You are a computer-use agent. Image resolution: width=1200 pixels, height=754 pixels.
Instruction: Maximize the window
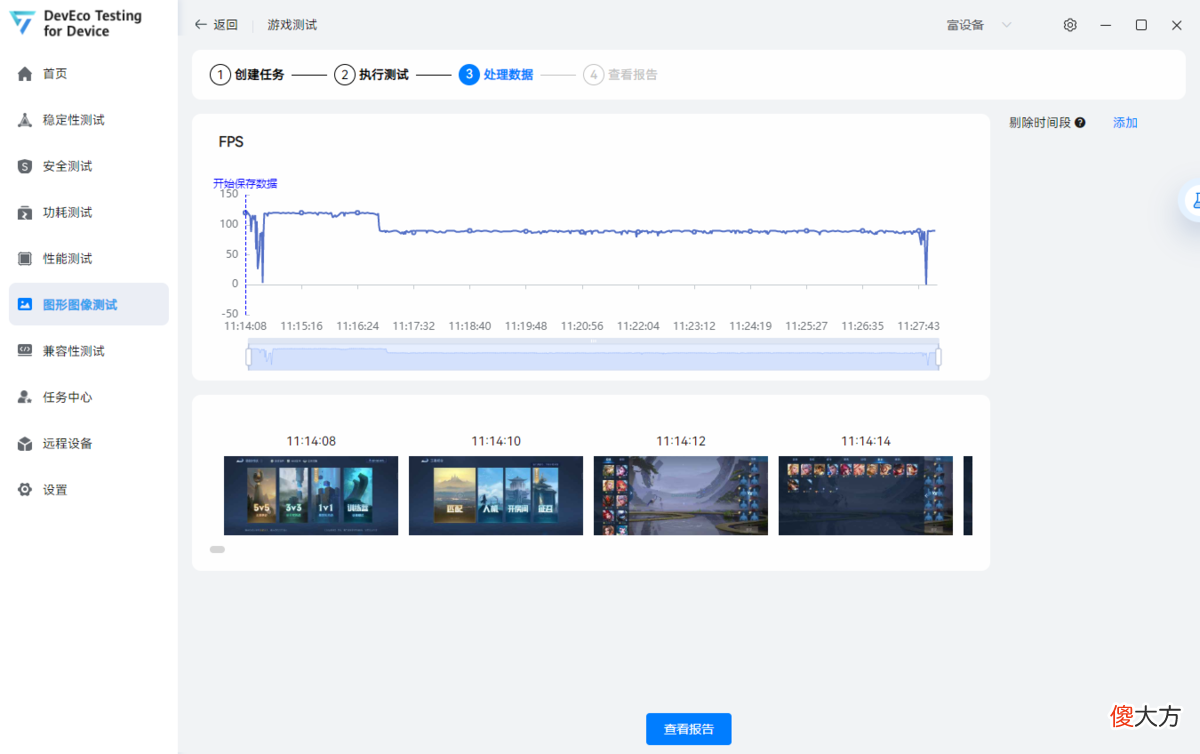click(1141, 25)
